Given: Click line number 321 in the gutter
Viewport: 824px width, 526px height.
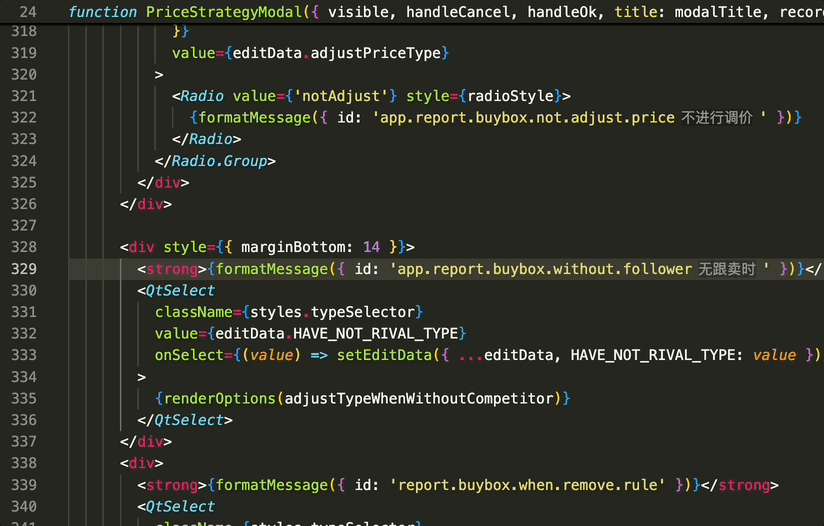Looking at the screenshot, I should click(x=24, y=96).
